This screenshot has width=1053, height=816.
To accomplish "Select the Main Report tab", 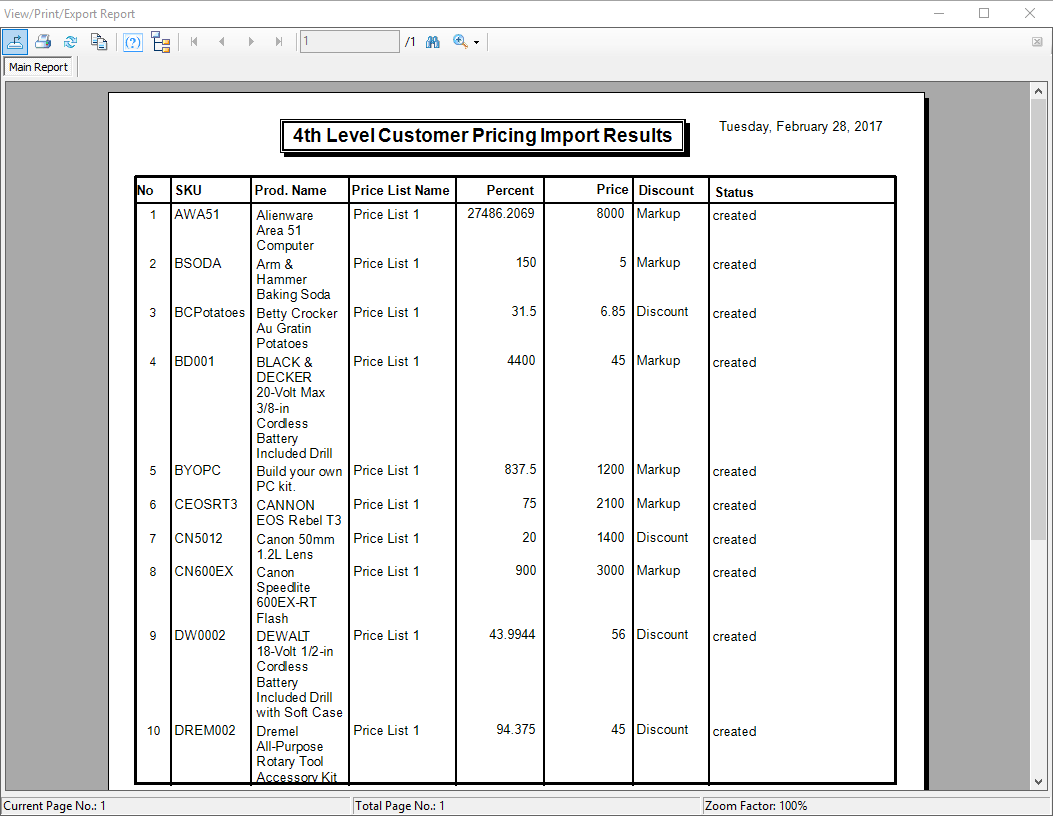I will (x=39, y=67).
